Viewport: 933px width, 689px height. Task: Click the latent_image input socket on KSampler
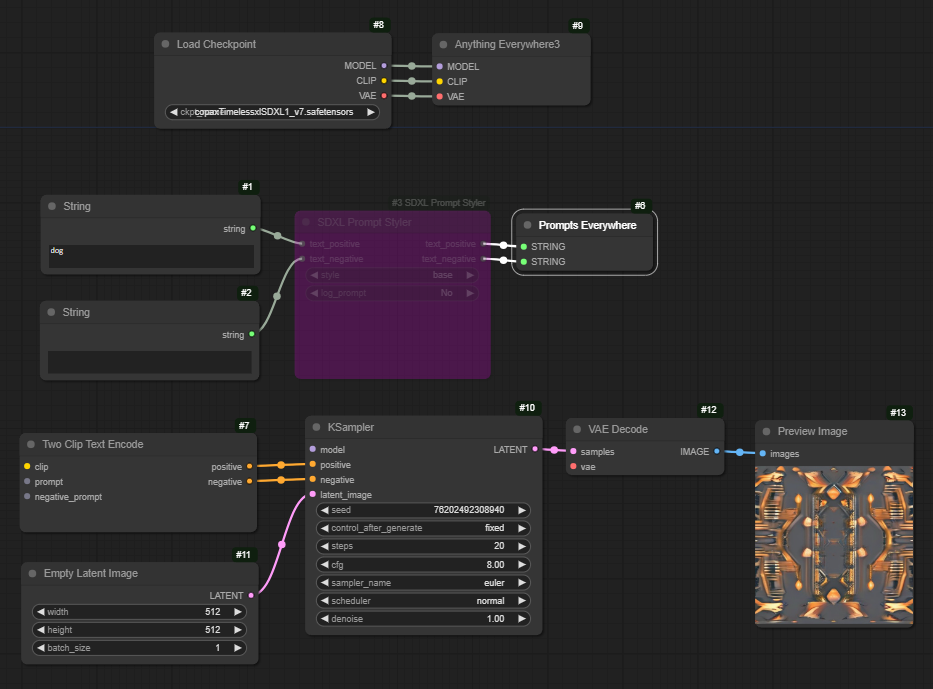(x=313, y=494)
